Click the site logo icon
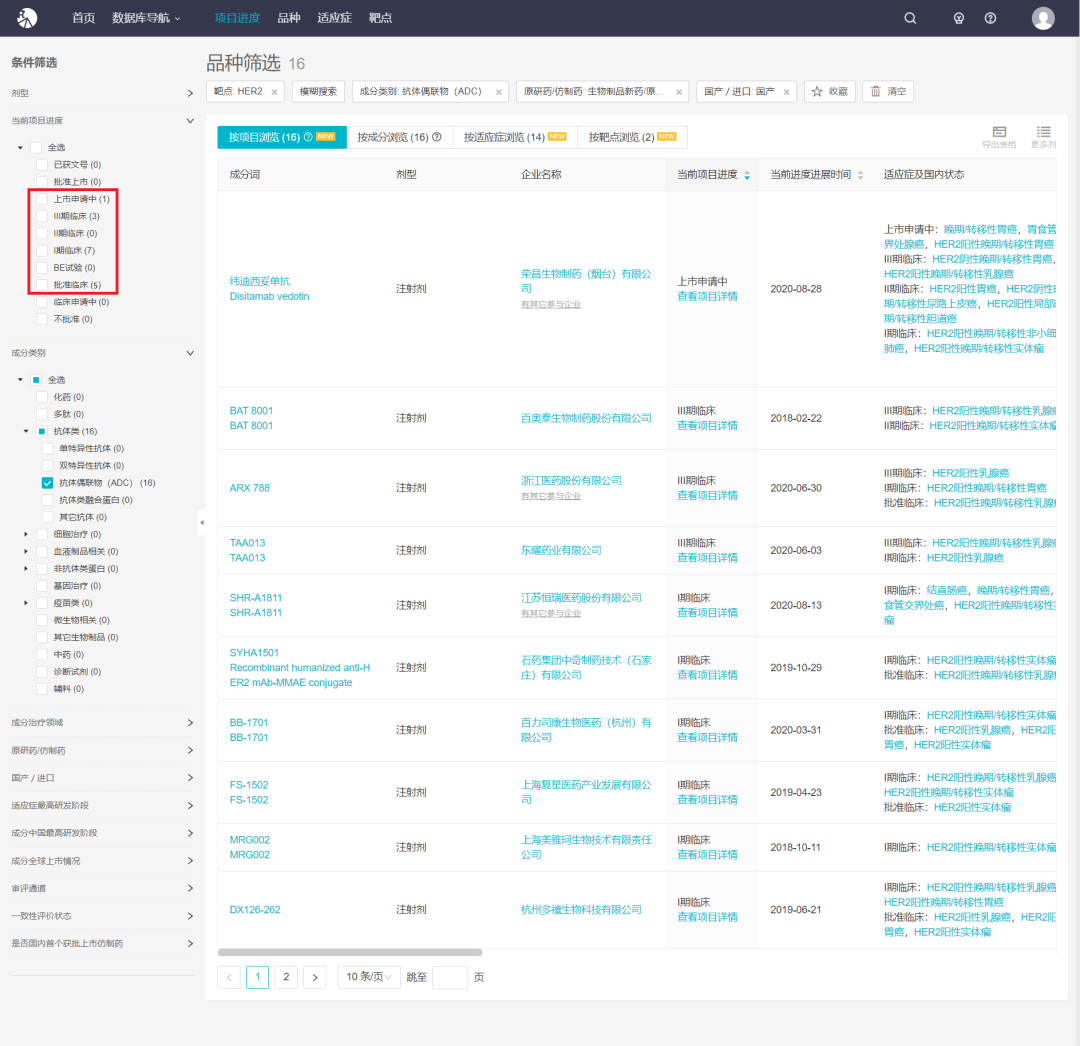 (x=27, y=18)
